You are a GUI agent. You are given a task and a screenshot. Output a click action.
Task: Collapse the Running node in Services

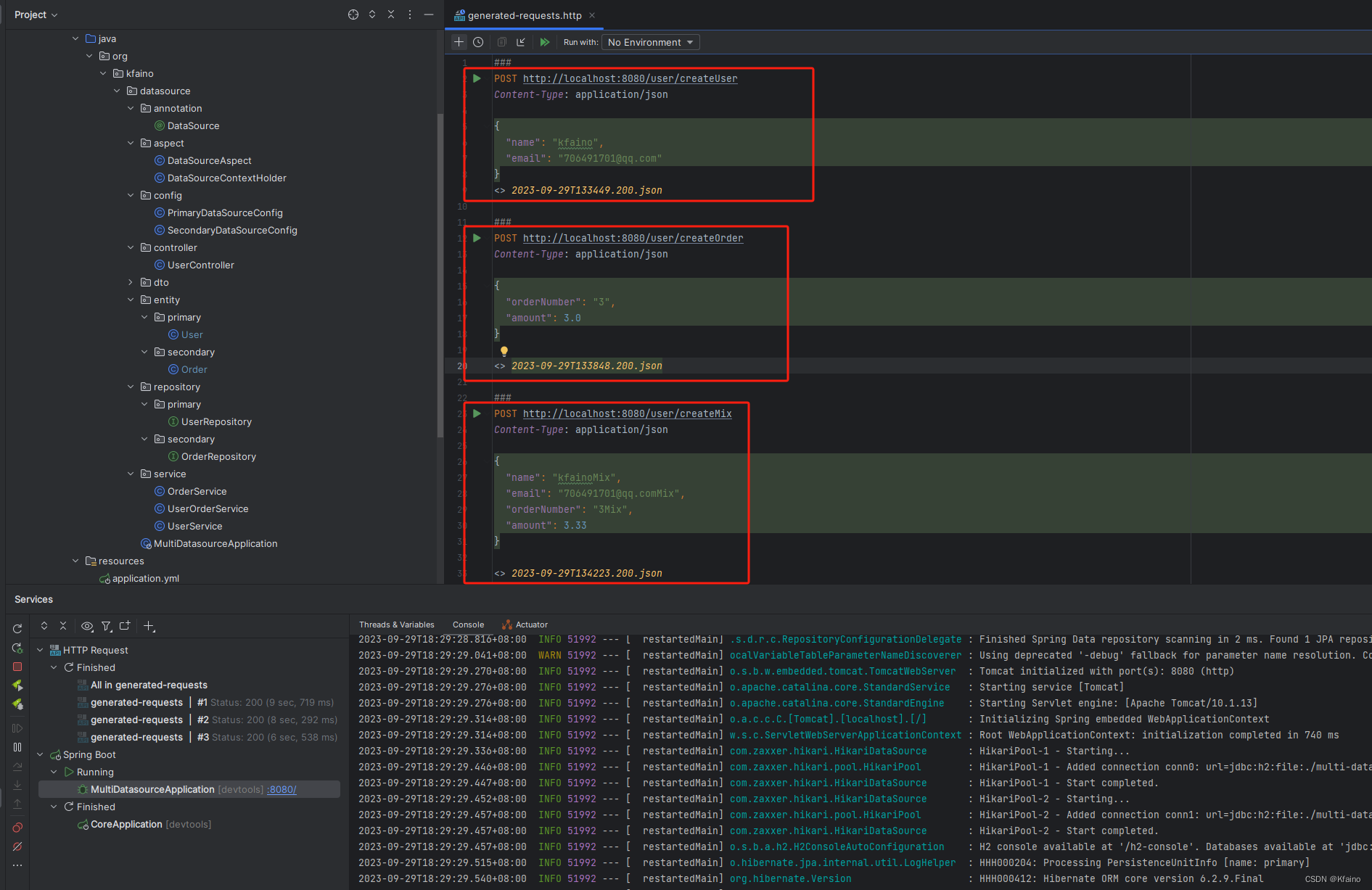click(x=54, y=772)
